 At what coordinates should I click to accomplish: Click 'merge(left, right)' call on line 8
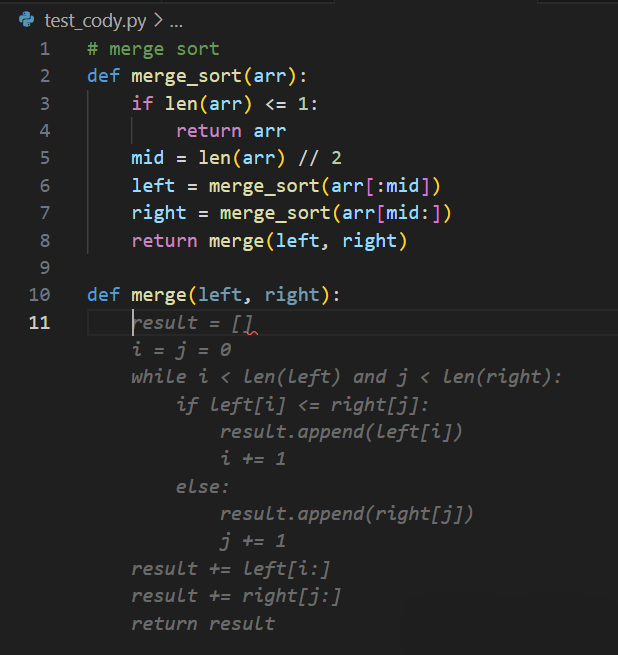[308, 241]
